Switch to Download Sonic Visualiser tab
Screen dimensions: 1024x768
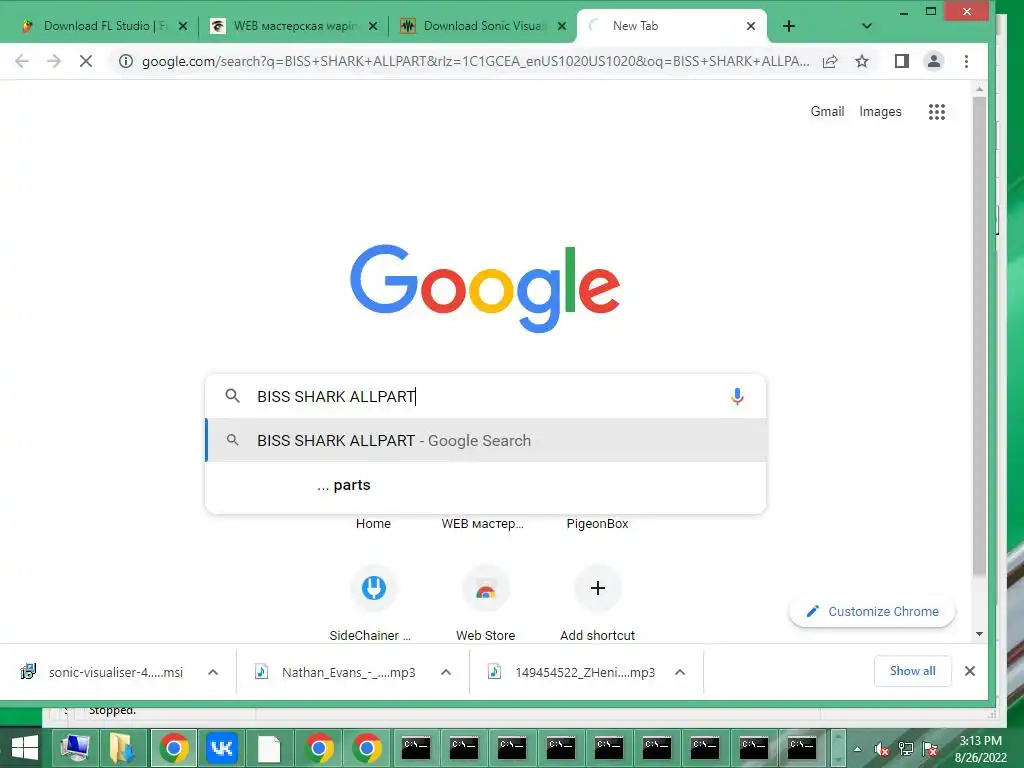483,26
